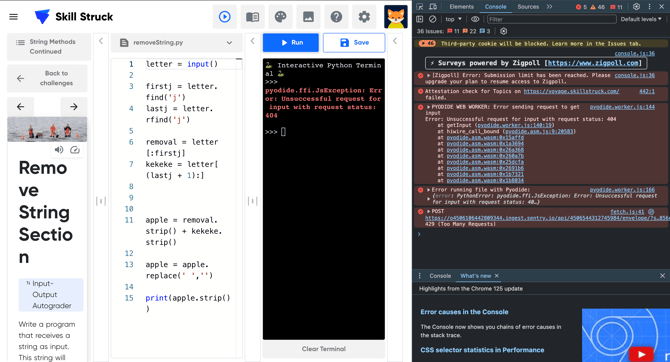Open the color palette theme icon
This screenshot has width=670, height=362.
[280, 17]
